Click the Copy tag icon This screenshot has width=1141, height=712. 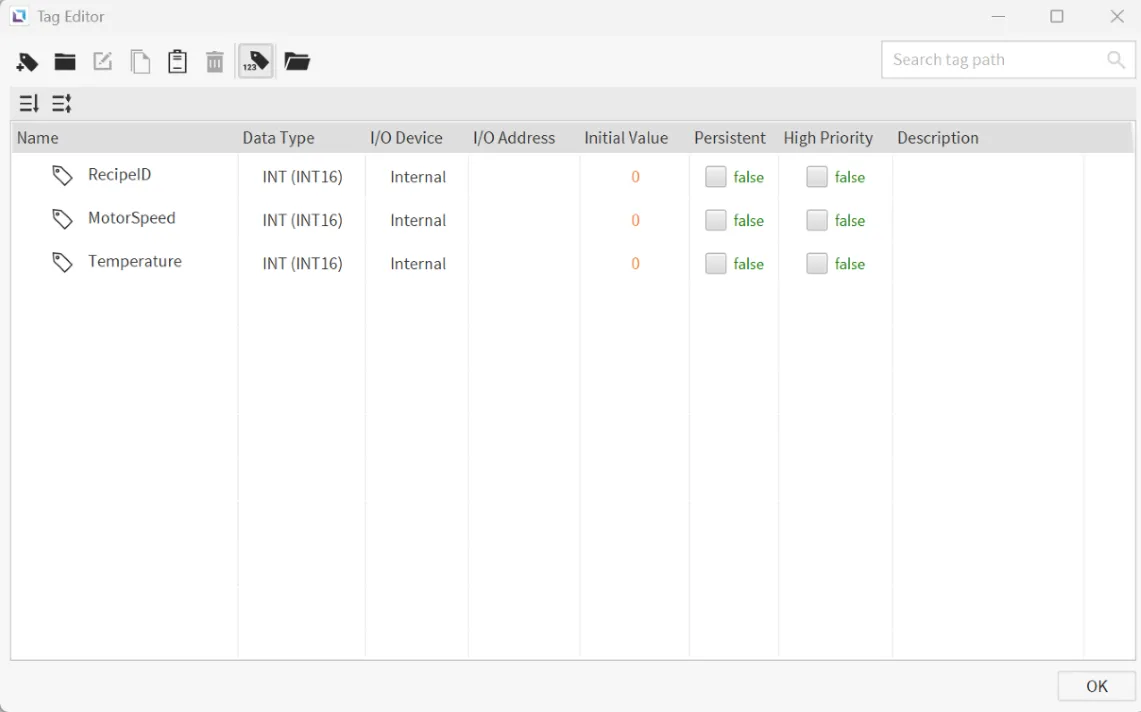pyautogui.click(x=141, y=62)
